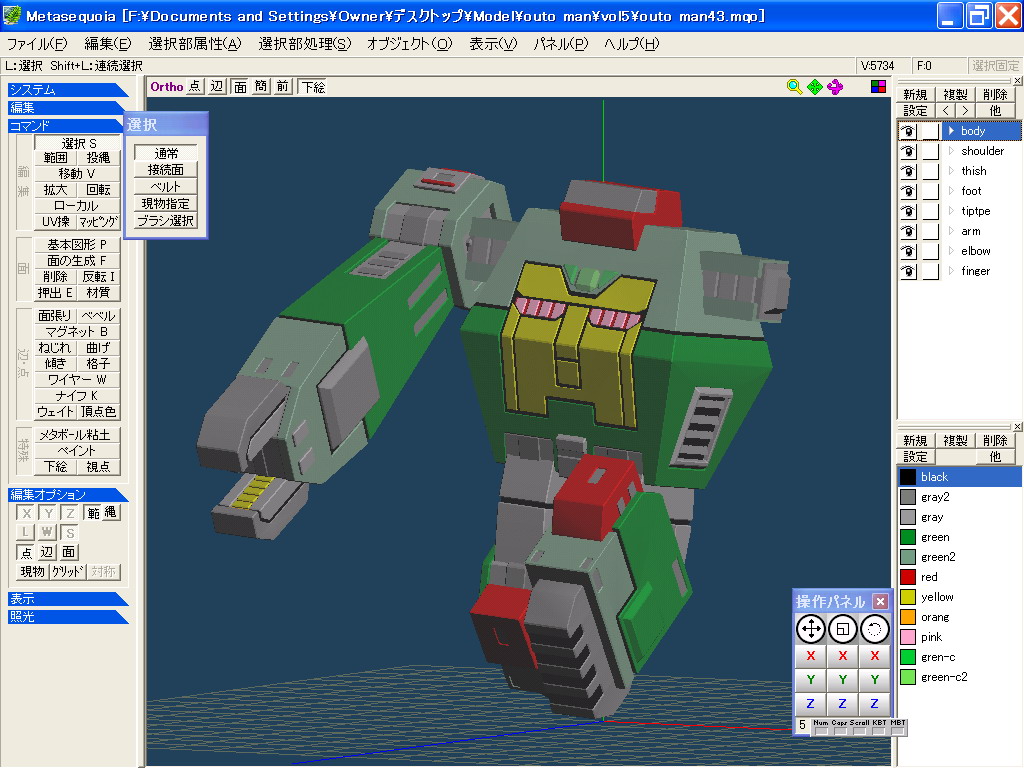1024x768 pixels.
Task: Click the magnifier zoom icon above viewport
Action: tap(794, 87)
